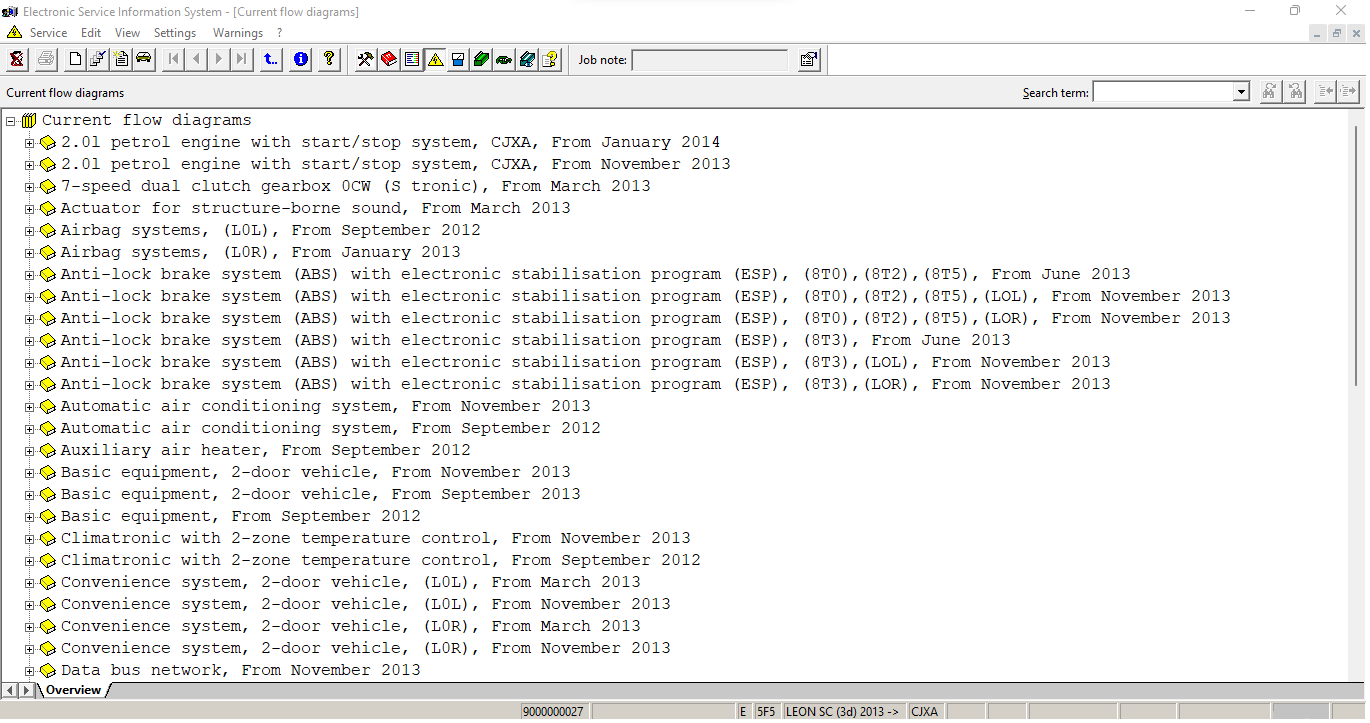Click the job note properties icon
The height and width of the screenshot is (723, 1370).
[x=809, y=60]
